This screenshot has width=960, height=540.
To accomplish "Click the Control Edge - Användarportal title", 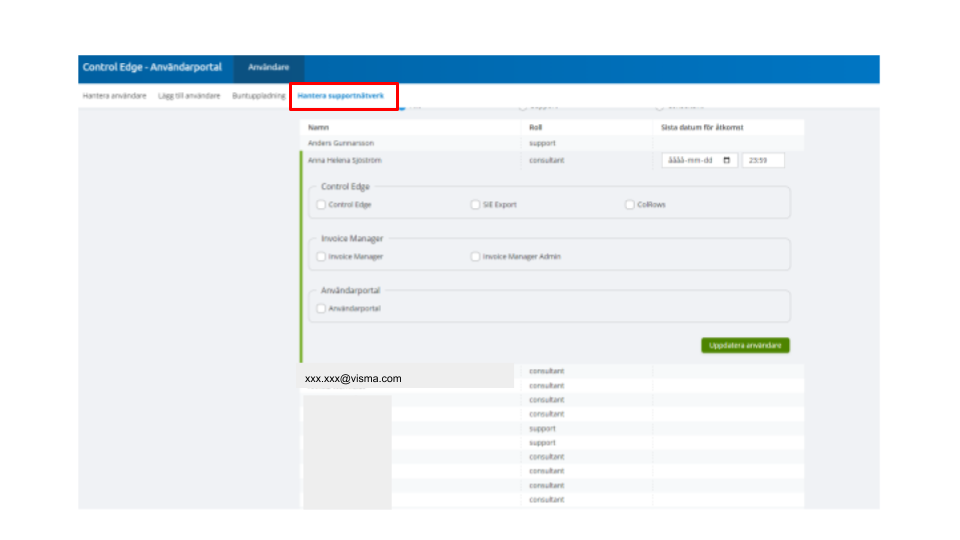I will (152, 67).
